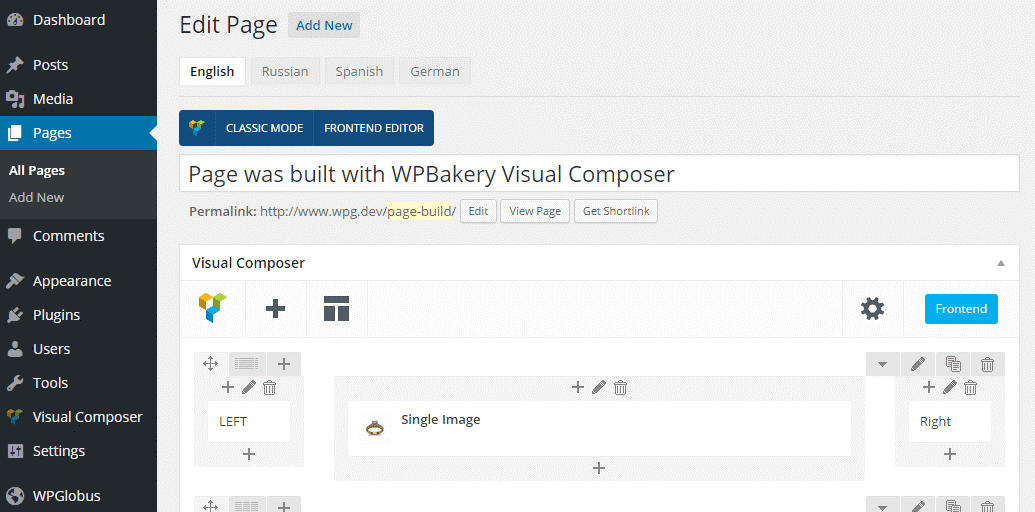Screen dimensions: 1035x512
Task: Delete left column with trash icon
Action: coord(269,387)
